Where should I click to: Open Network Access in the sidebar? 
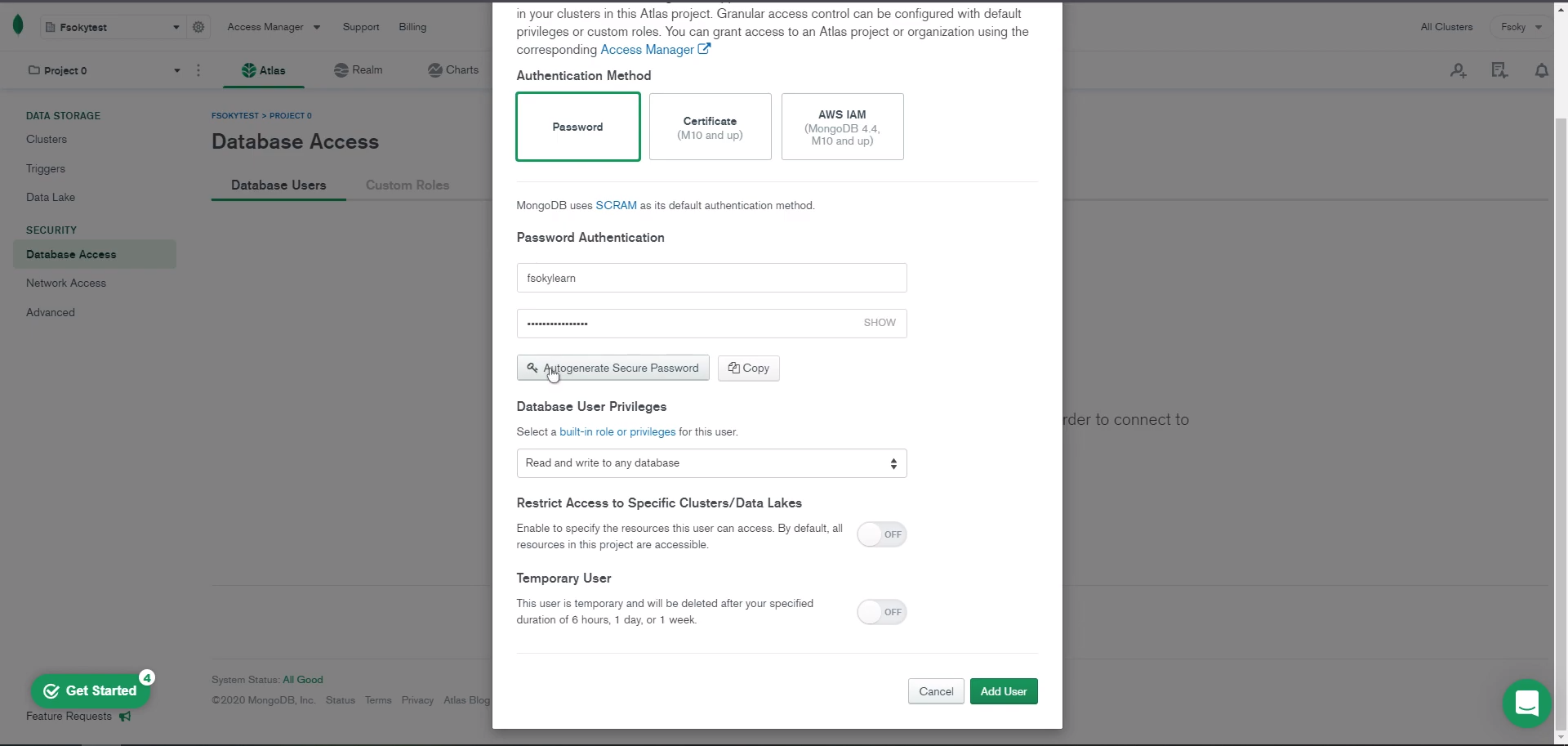[x=66, y=284]
